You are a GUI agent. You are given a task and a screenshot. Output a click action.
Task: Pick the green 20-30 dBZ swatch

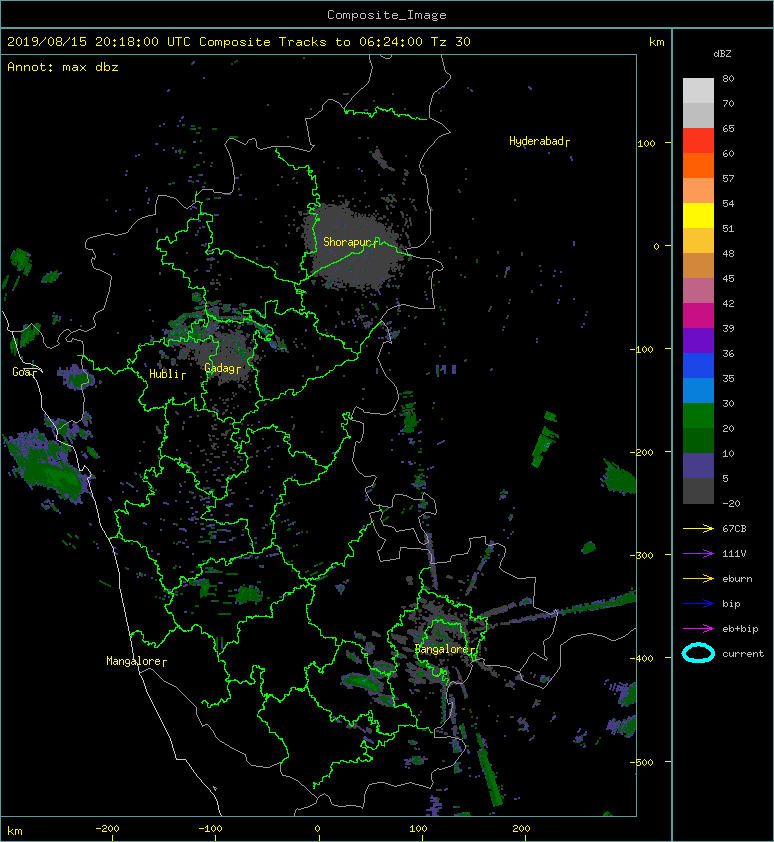click(x=698, y=415)
